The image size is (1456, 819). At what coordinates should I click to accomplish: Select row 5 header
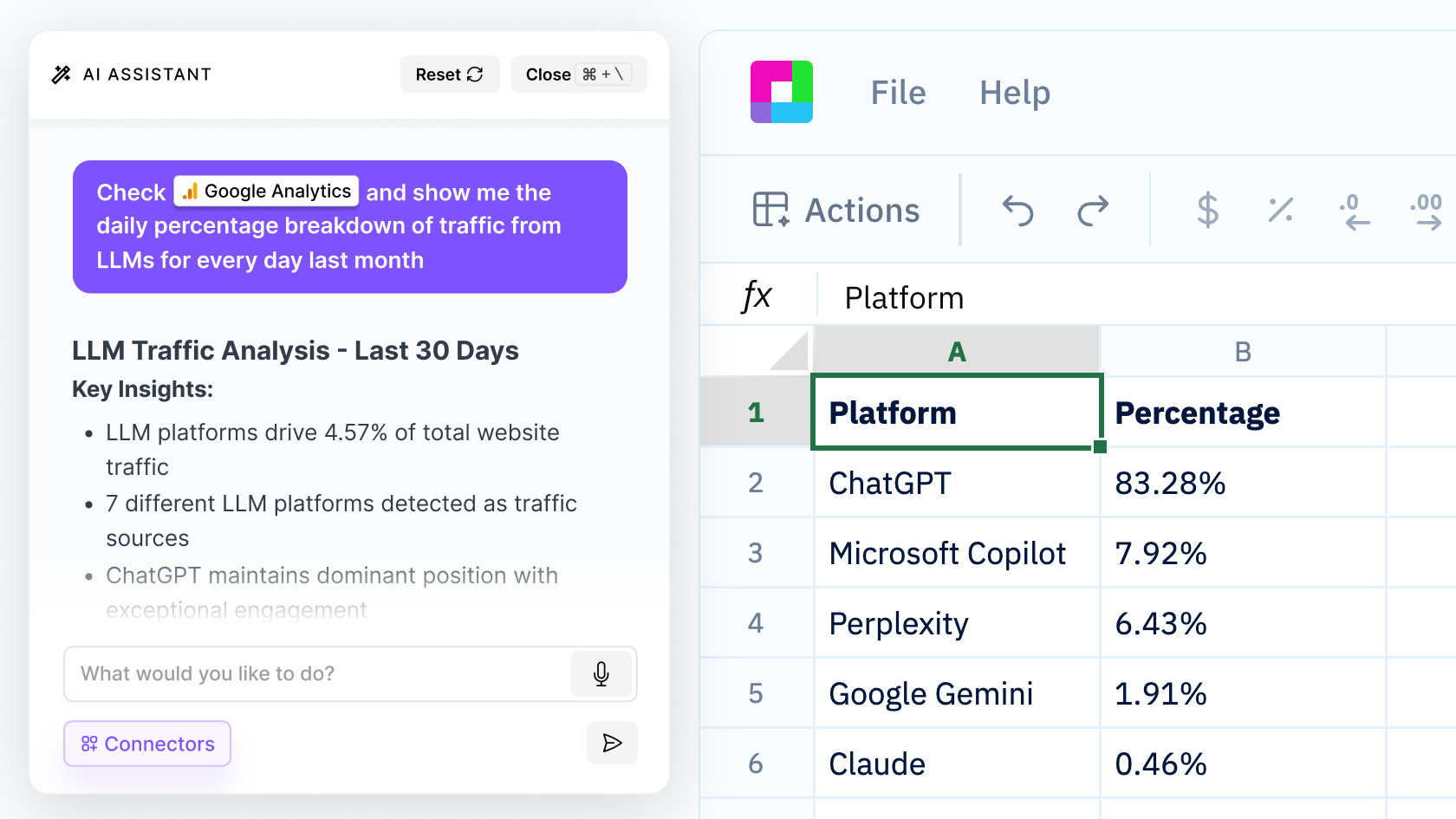pyautogui.click(x=756, y=692)
